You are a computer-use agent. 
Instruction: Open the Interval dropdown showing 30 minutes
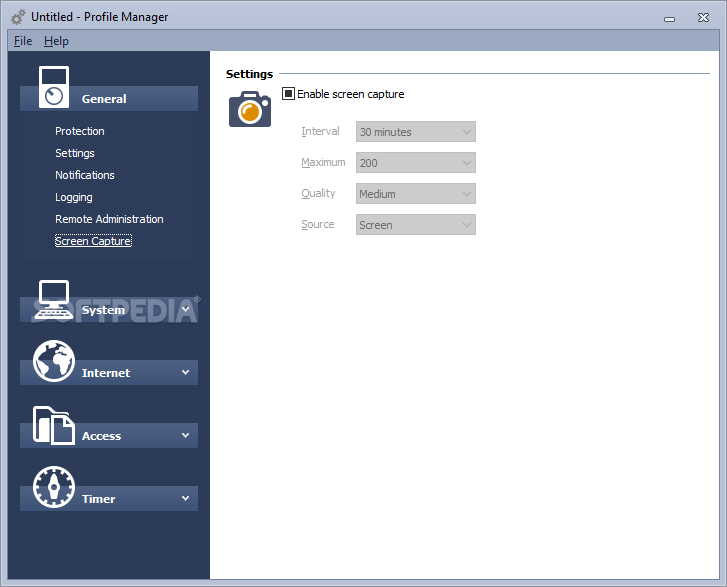(415, 132)
